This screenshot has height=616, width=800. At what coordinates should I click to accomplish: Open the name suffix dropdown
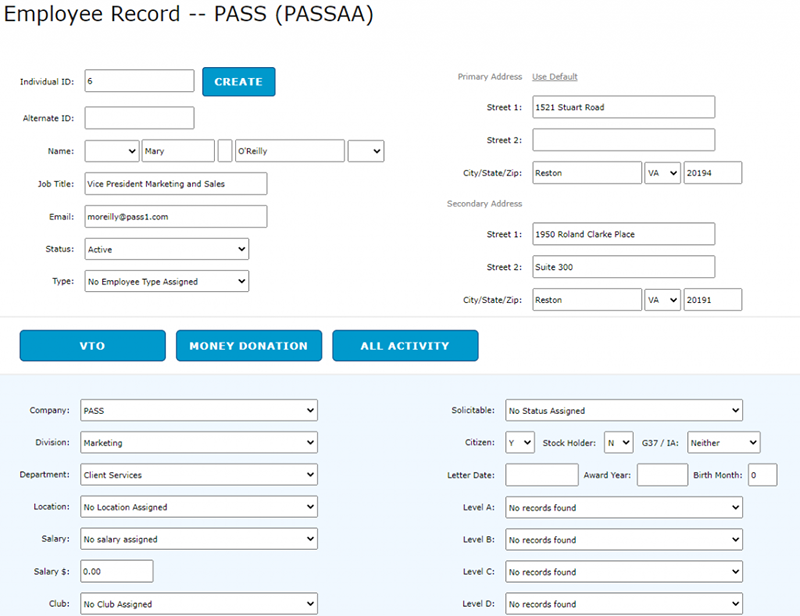(366, 151)
